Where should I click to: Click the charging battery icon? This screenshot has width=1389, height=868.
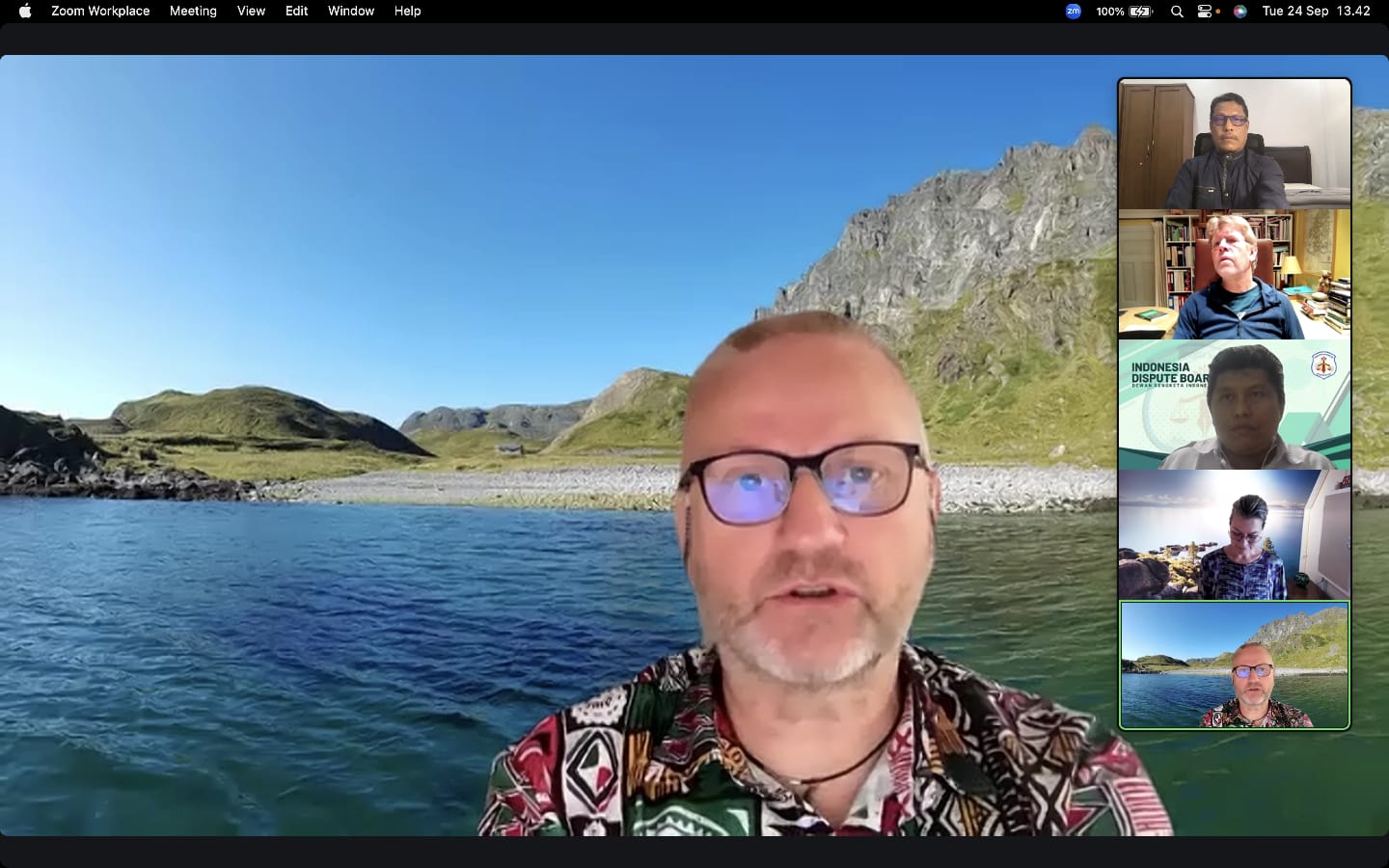[x=1142, y=12]
